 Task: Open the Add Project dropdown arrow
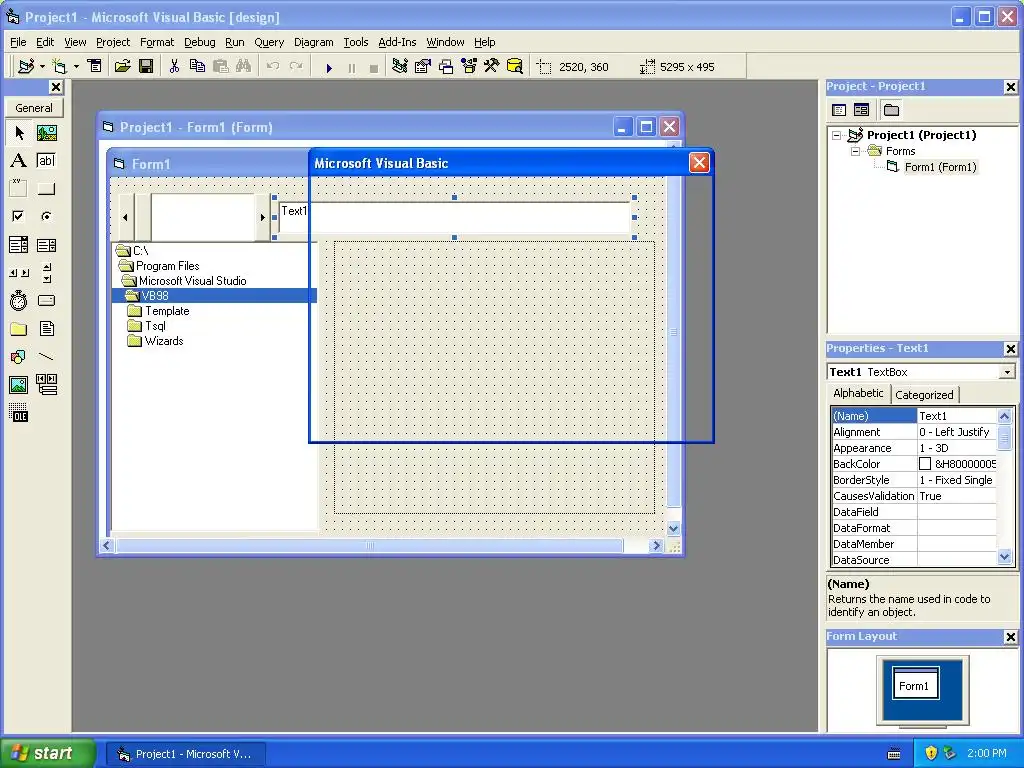(42, 67)
